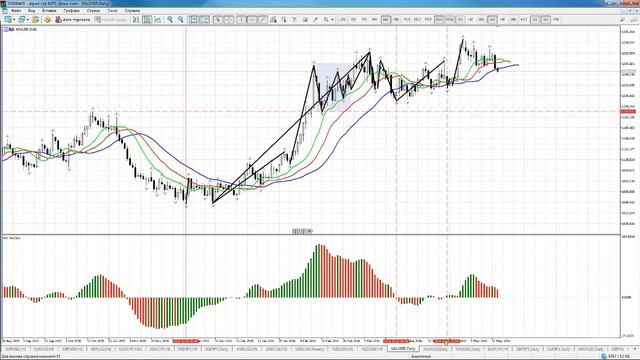This screenshot has width=640, height=360.
Task: Switch timeframe to W1
Action: [x=545, y=20]
